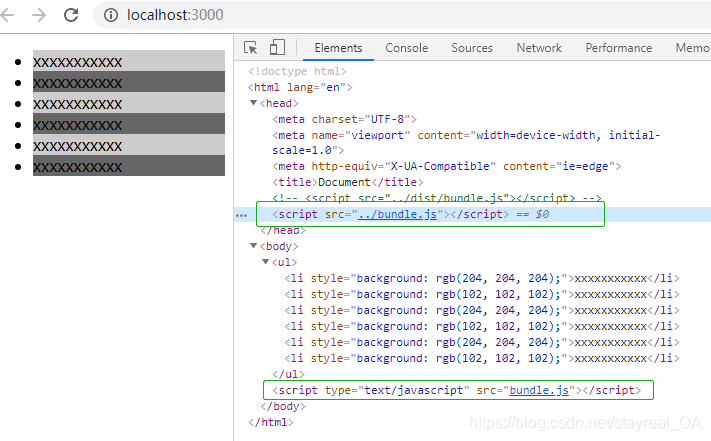Open the Sources tab
711x441 pixels.
(472, 48)
